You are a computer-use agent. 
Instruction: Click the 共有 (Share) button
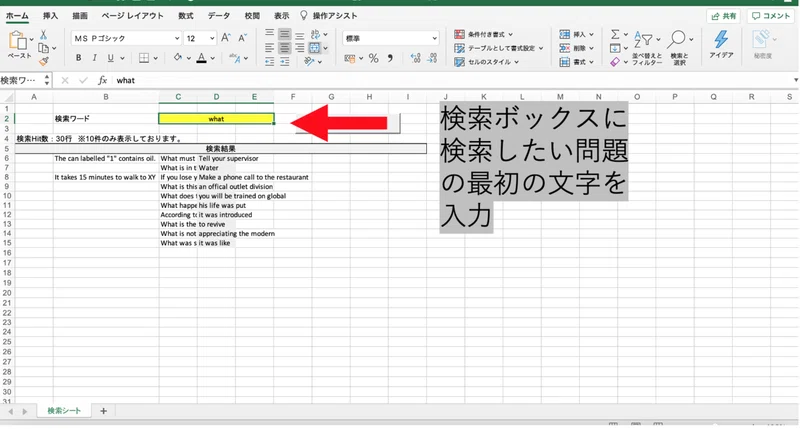pos(723,16)
